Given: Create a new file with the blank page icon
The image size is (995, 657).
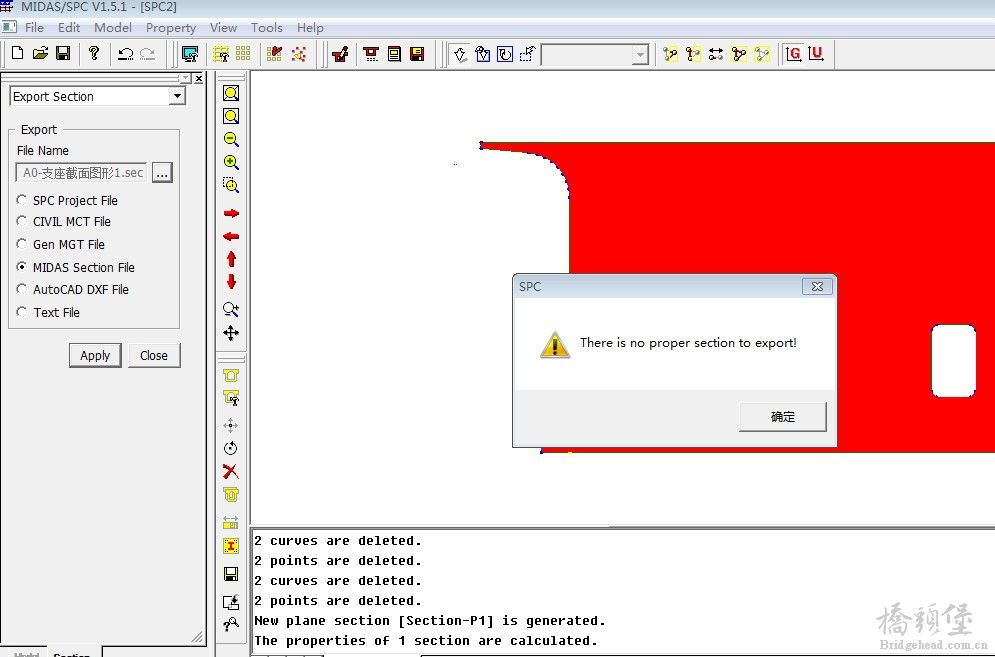Looking at the screenshot, I should 18,54.
